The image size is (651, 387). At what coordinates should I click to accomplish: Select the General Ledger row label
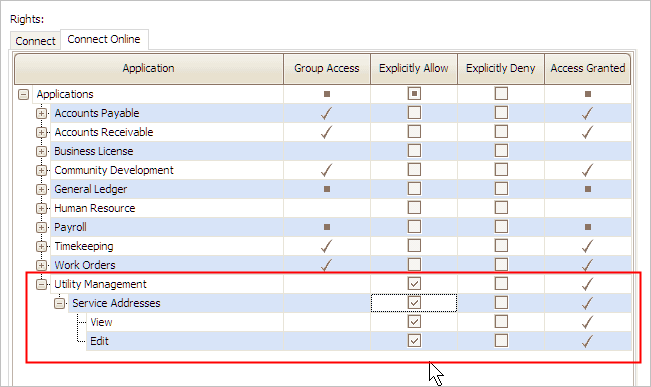click(91, 189)
